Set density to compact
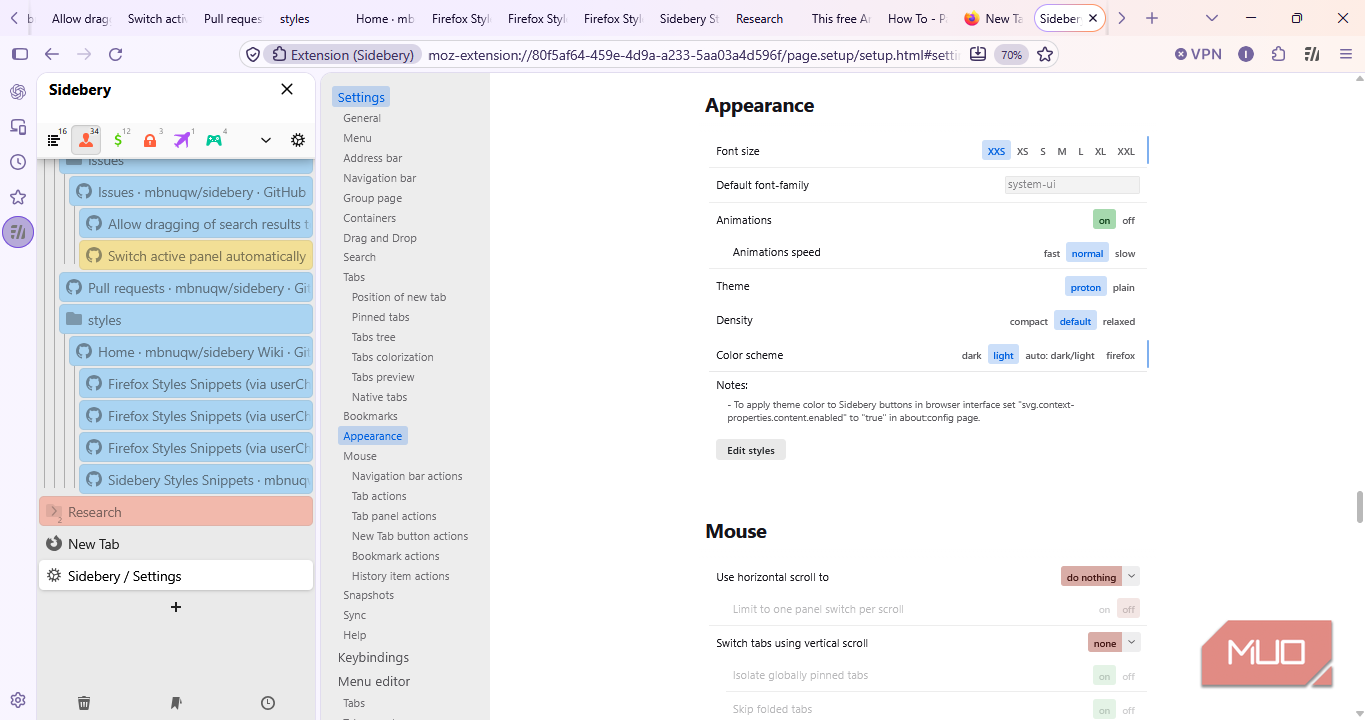The height and width of the screenshot is (720, 1365). click(1028, 321)
